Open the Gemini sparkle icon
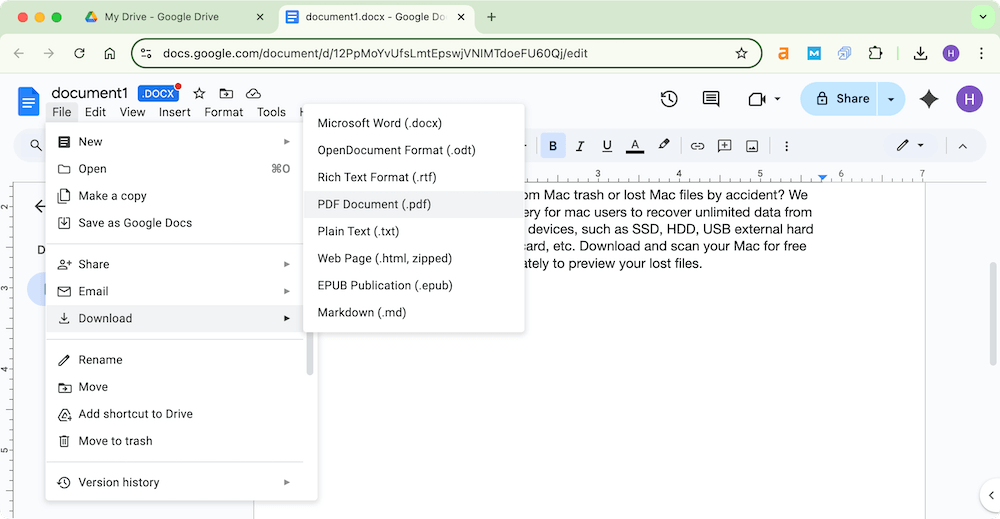This screenshot has height=519, width=1000. 929,99
